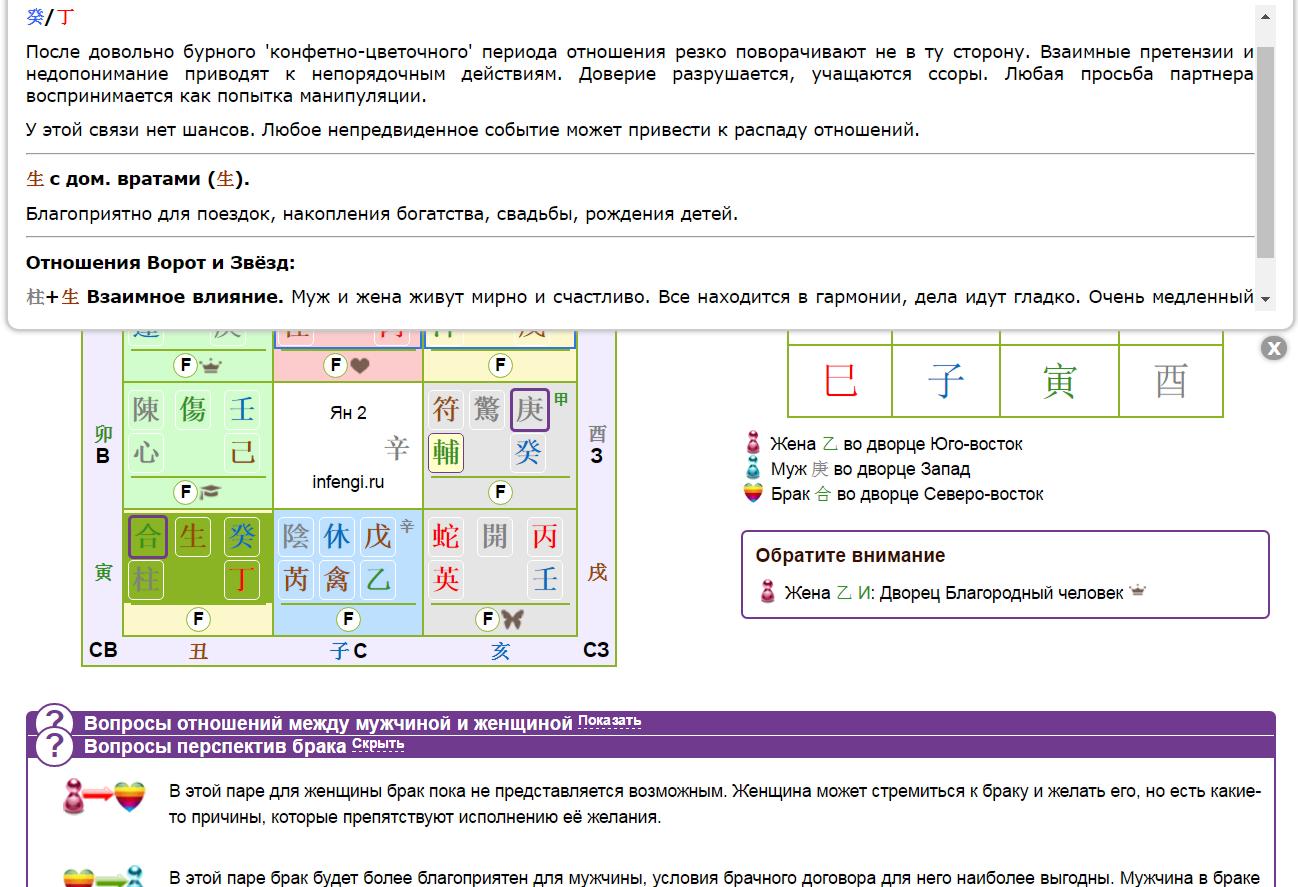Click the F button under the 符 驚 庚 palace
The image size is (1298, 887).
500,491
